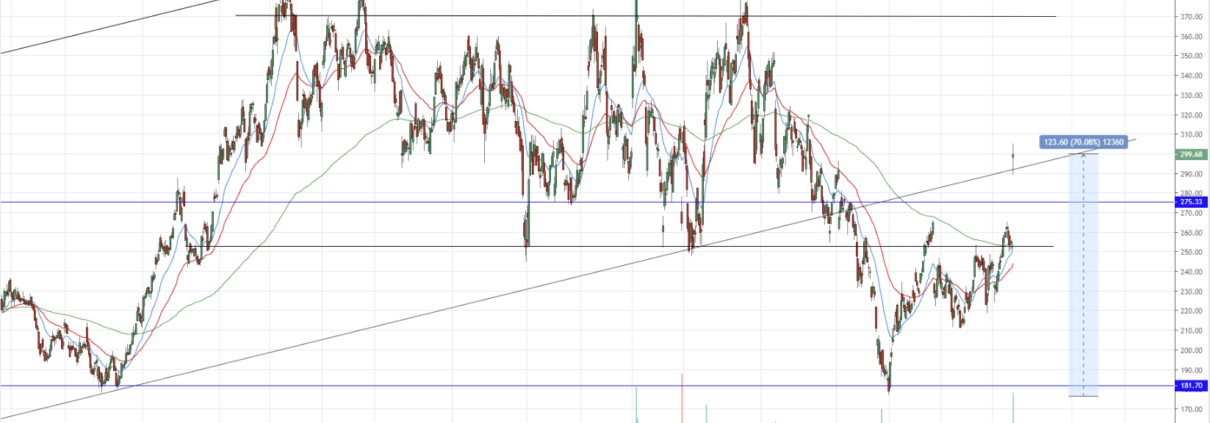Click the 330.00 tick on price axis

tap(1191, 96)
